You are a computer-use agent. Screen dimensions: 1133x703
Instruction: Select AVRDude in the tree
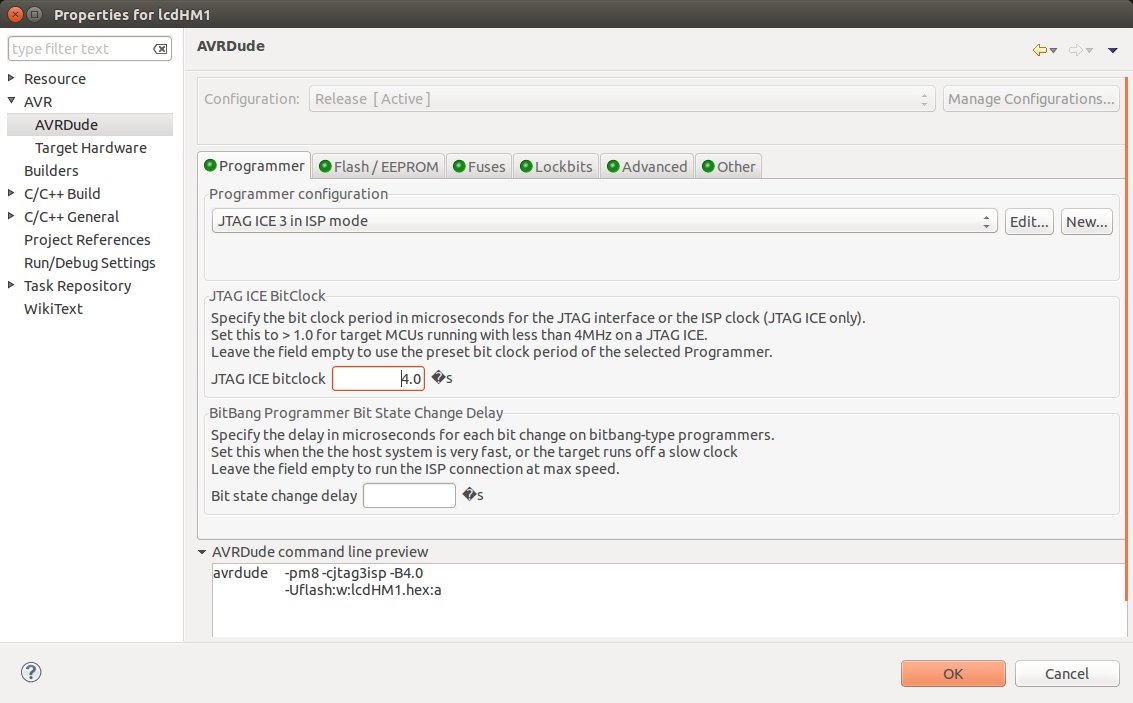[66, 124]
